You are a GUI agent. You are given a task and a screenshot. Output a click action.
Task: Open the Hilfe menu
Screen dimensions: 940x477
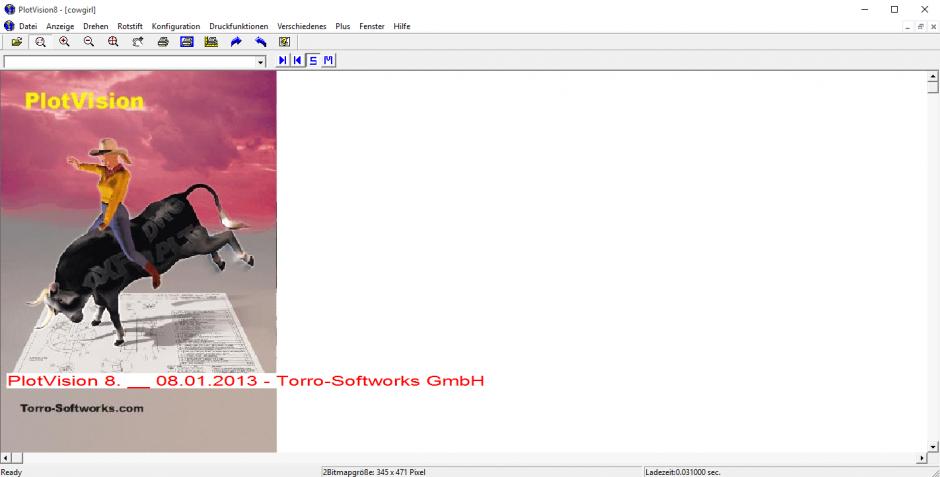pos(402,26)
